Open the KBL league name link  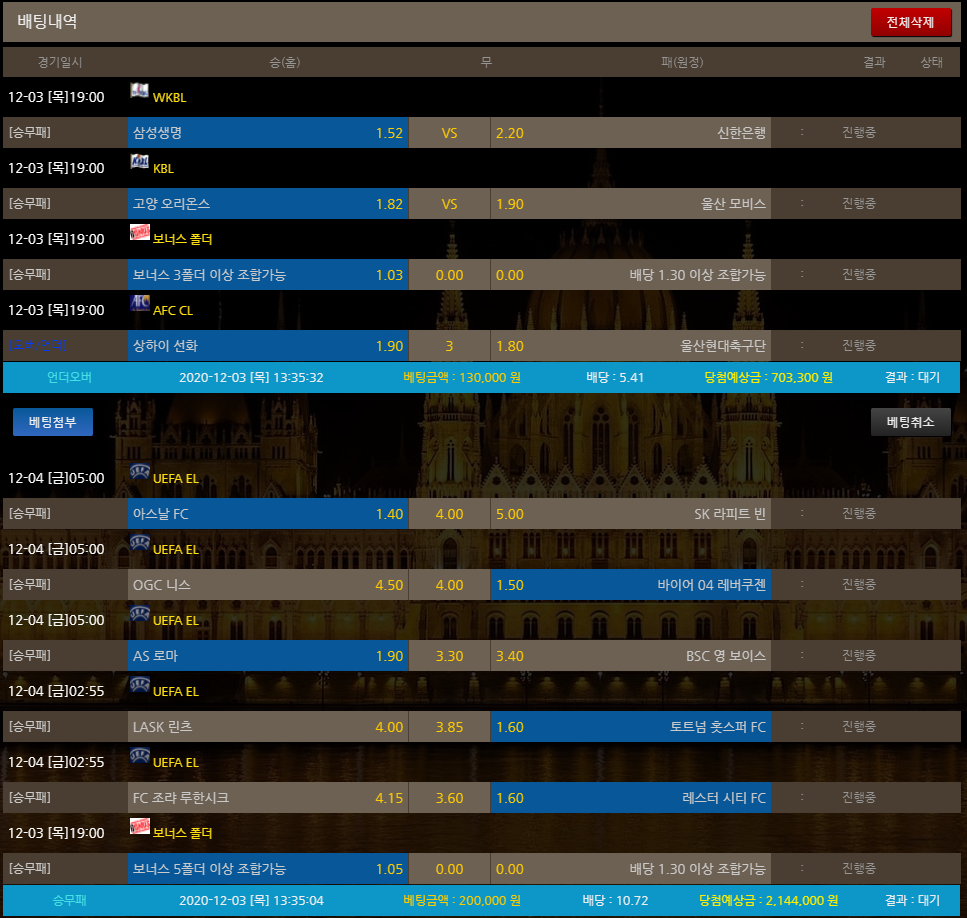coord(163,169)
